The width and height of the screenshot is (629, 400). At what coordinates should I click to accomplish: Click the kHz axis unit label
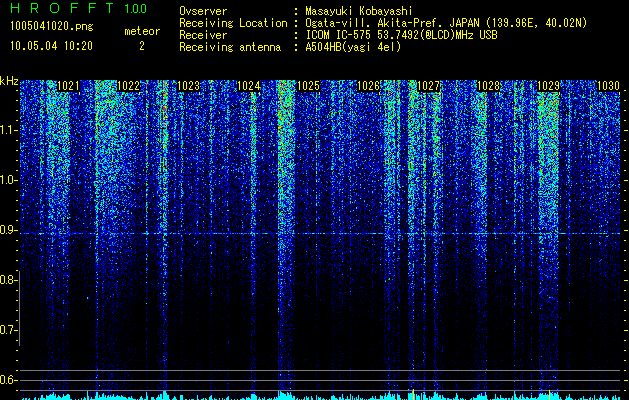coord(9,81)
